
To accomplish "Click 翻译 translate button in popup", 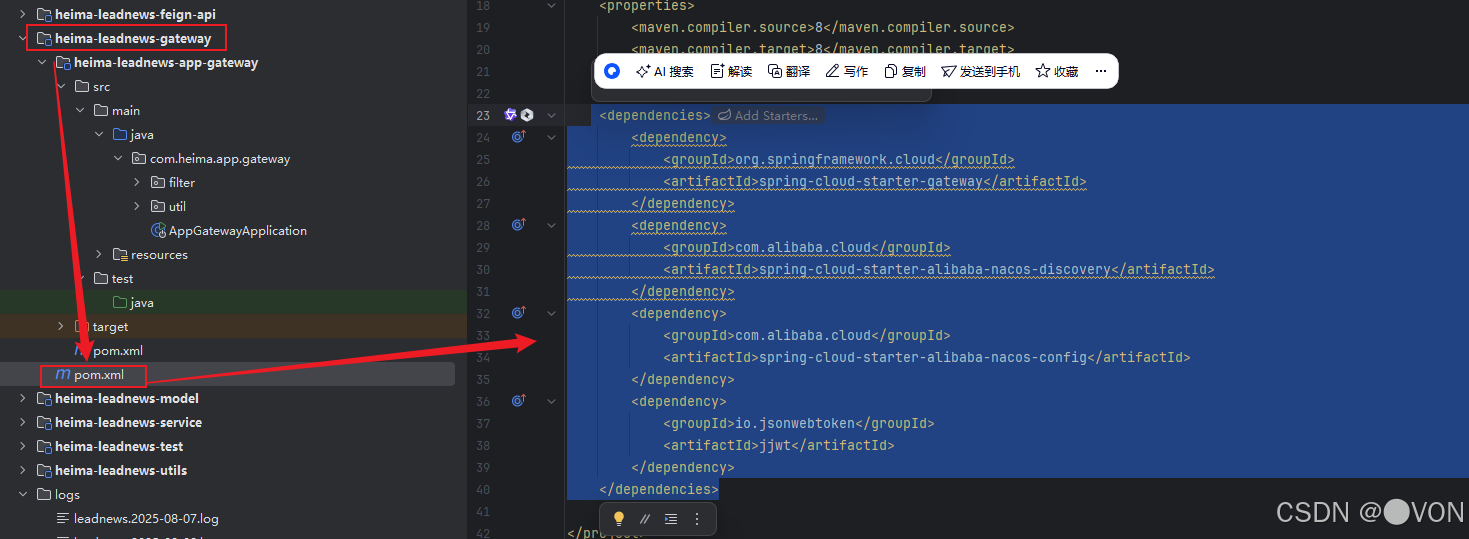I will [x=789, y=71].
